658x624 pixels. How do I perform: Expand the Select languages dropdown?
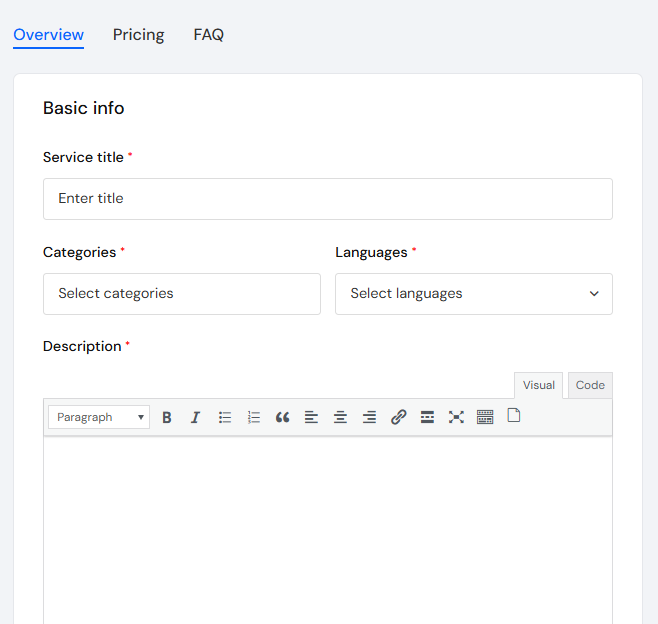click(473, 294)
